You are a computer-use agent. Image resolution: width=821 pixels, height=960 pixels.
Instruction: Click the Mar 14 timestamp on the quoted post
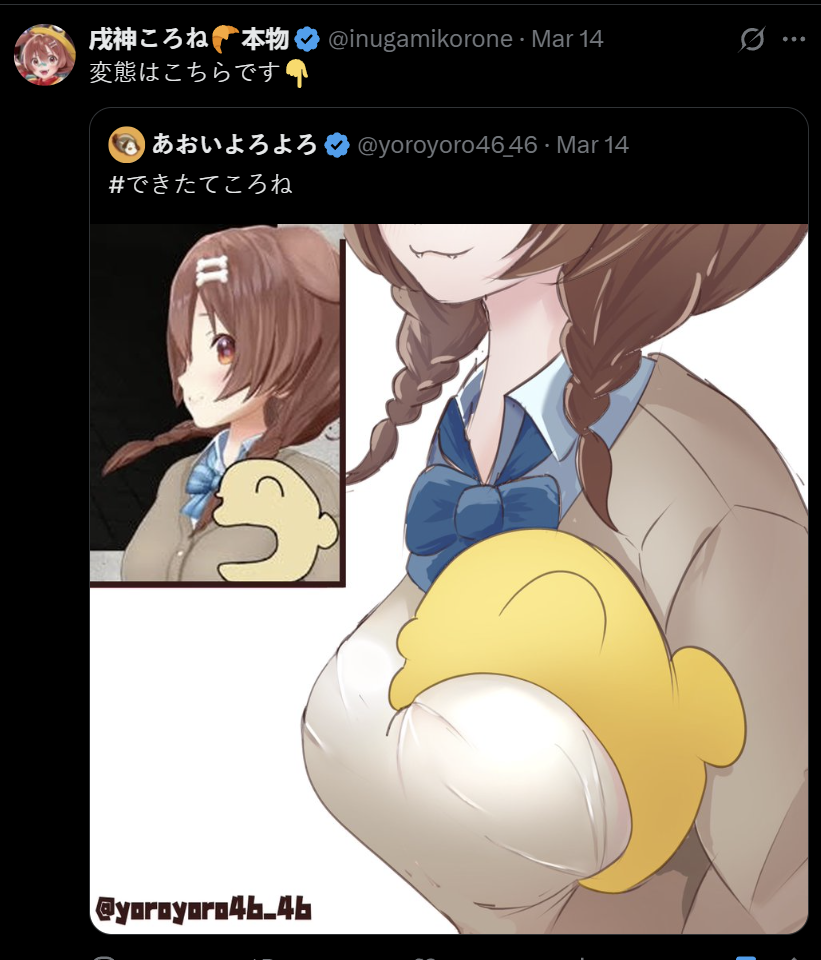point(592,145)
